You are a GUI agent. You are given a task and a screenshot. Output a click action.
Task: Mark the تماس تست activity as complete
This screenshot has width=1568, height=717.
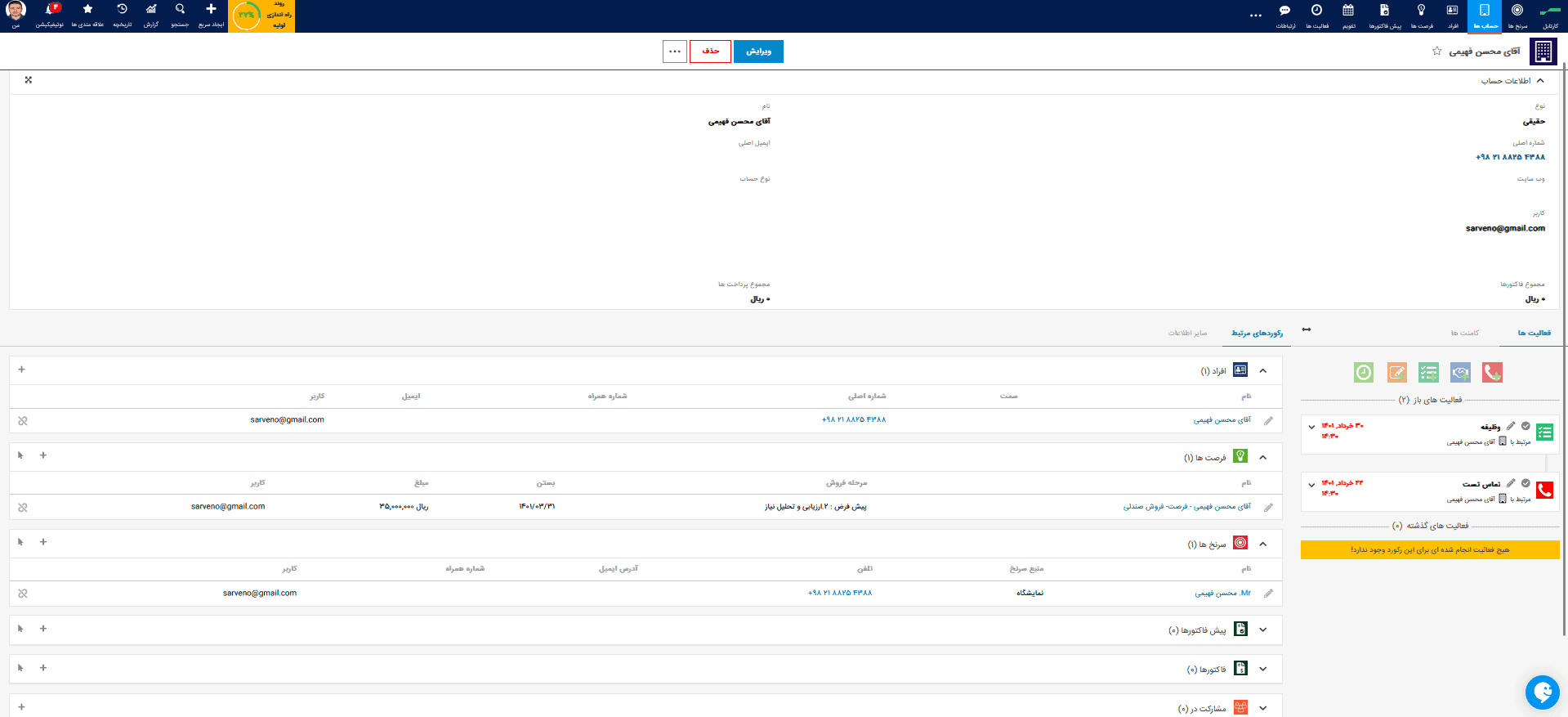[x=1526, y=483]
